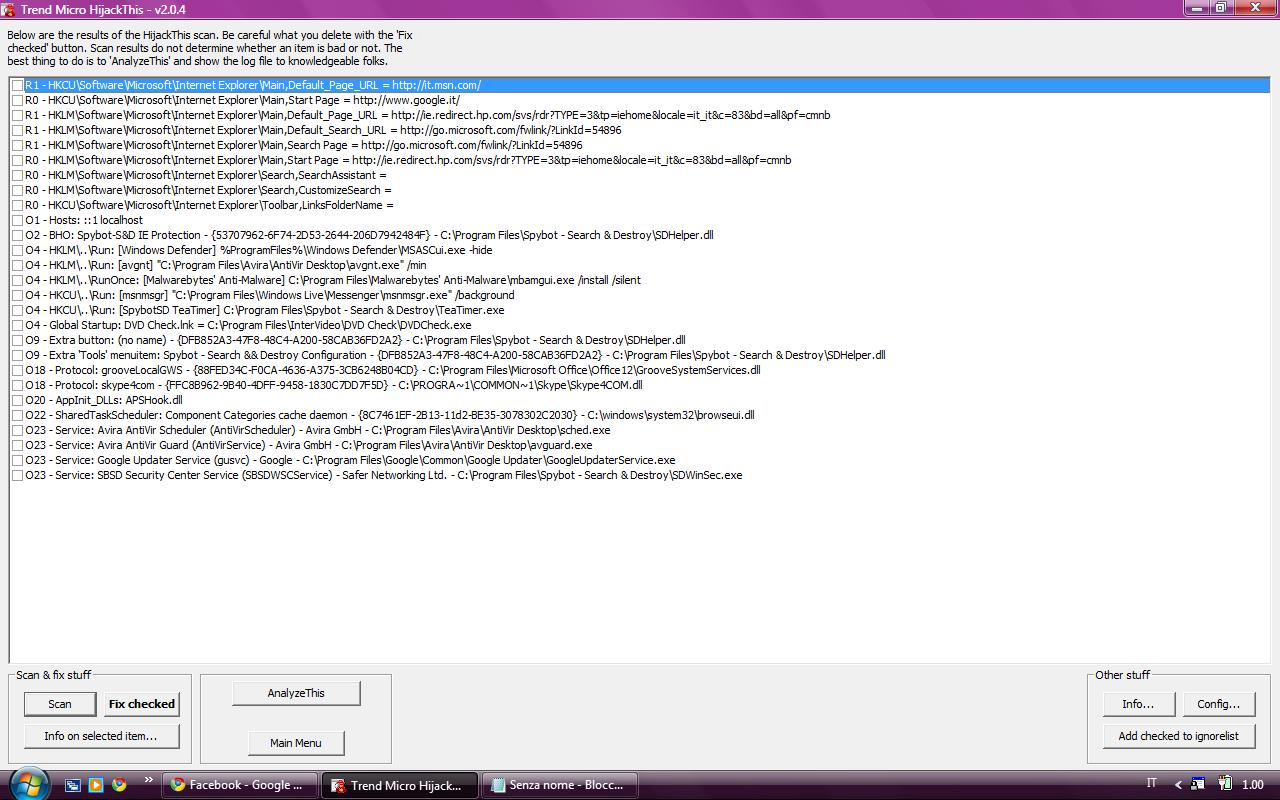This screenshot has width=1280, height=800.
Task: Expand hidden system tray icons arrow
Action: [x=1178, y=785]
